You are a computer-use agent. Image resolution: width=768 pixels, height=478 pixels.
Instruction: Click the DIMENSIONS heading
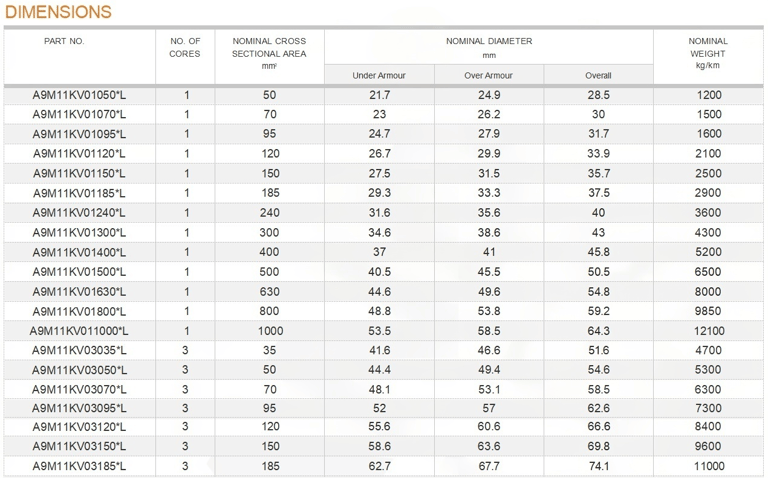click(58, 12)
